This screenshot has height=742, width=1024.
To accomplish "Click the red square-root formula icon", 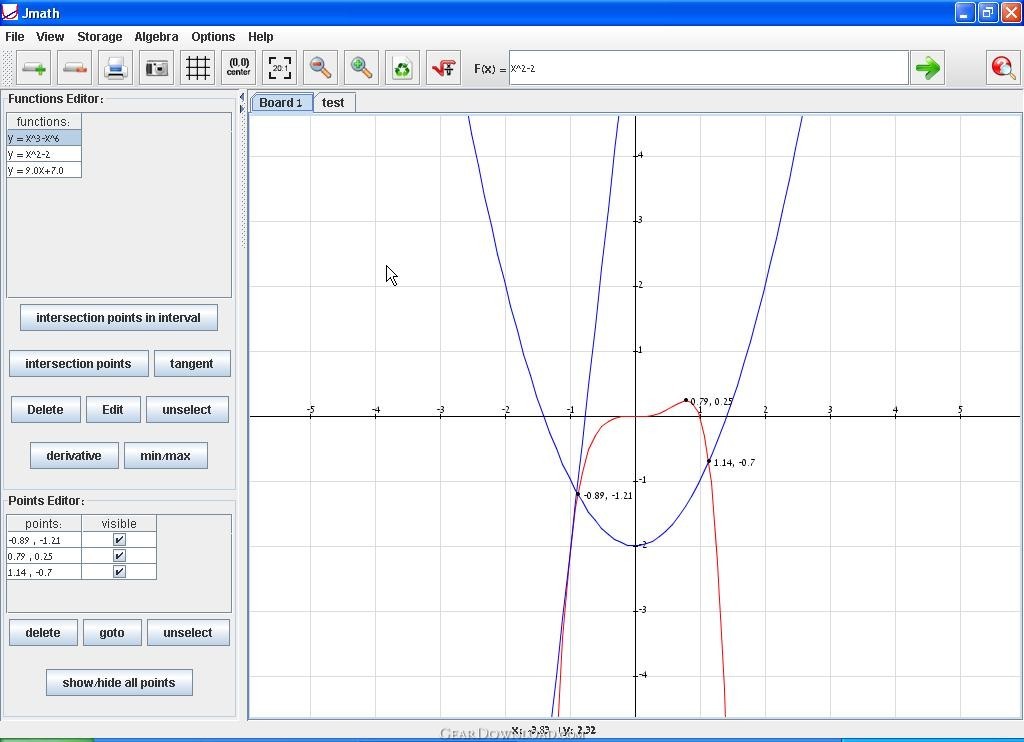I will click(x=443, y=68).
